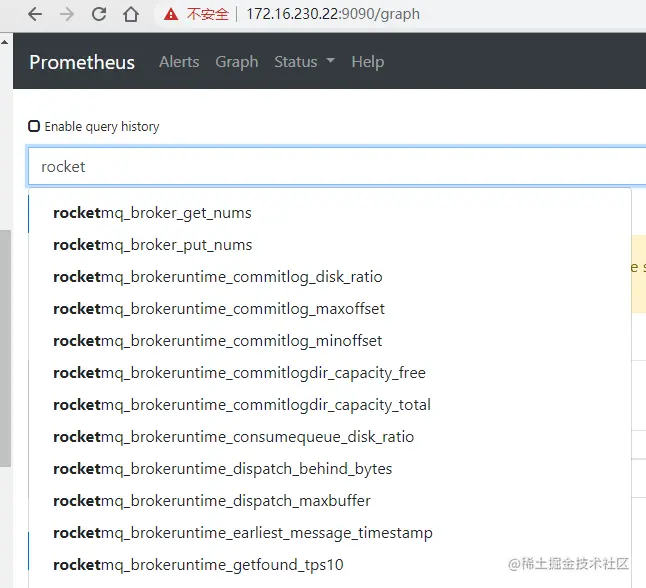Focus the expression input containing rocket
Screen dimensions: 646x588
(337, 166)
